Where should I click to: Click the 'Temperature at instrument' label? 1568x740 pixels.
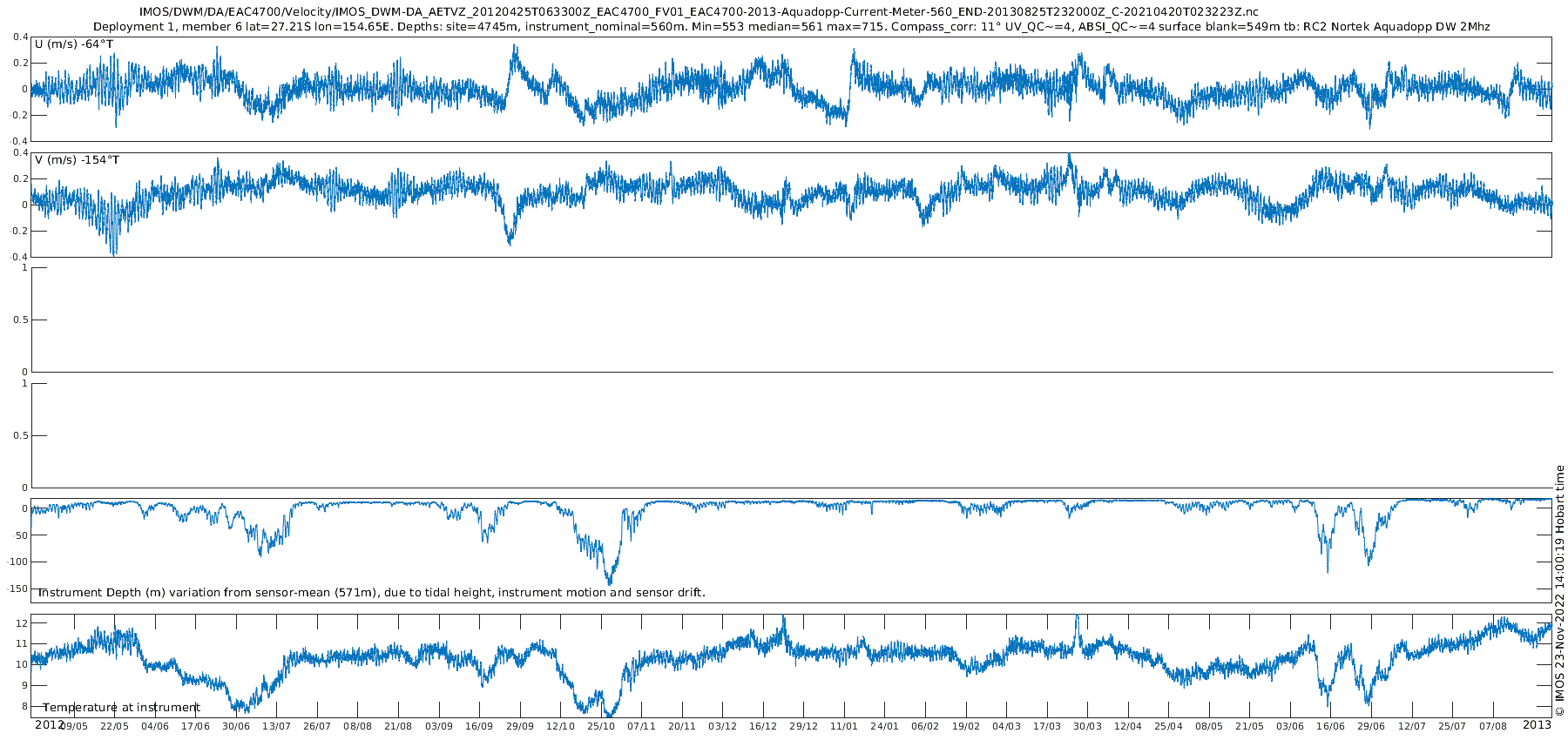pos(122,708)
